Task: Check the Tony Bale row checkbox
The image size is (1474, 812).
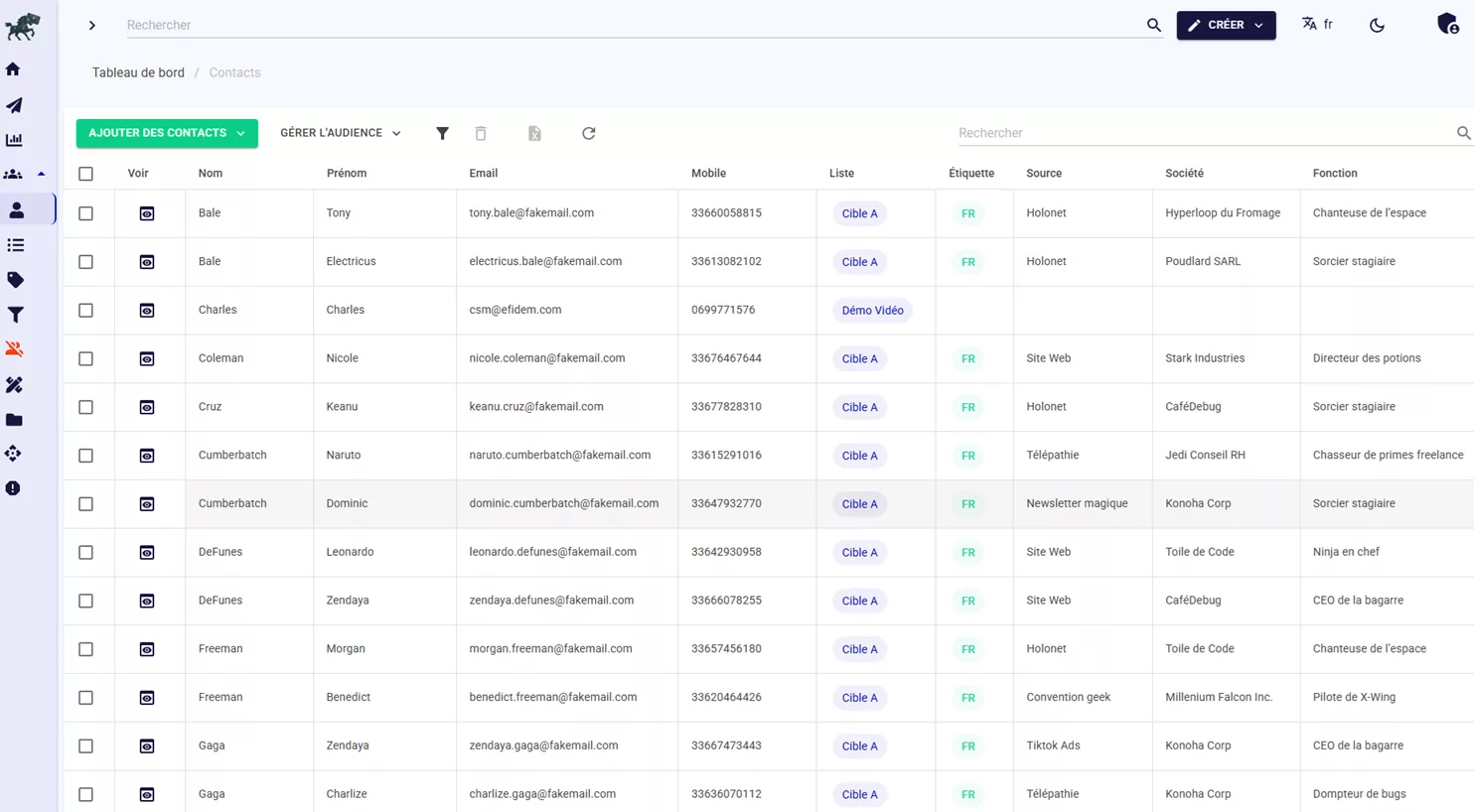Action: [x=86, y=213]
